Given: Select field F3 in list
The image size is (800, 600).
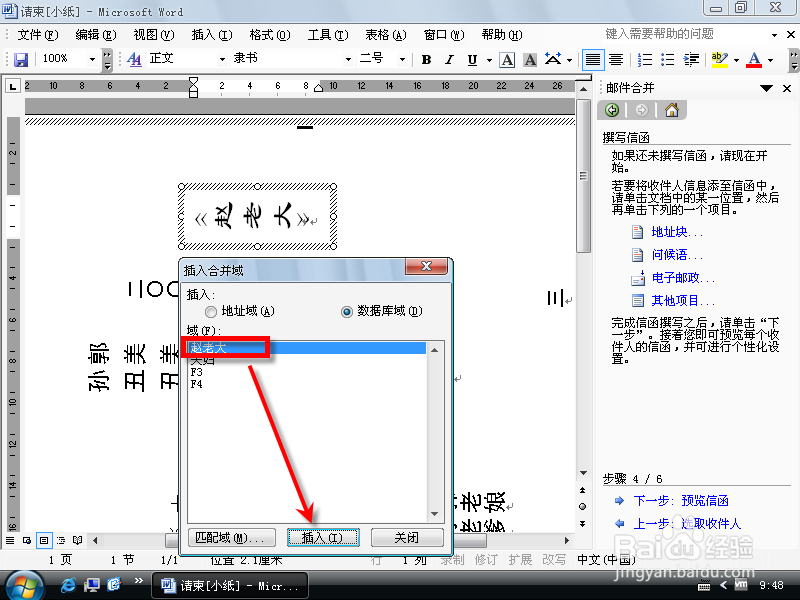Looking at the screenshot, I should point(196,372).
